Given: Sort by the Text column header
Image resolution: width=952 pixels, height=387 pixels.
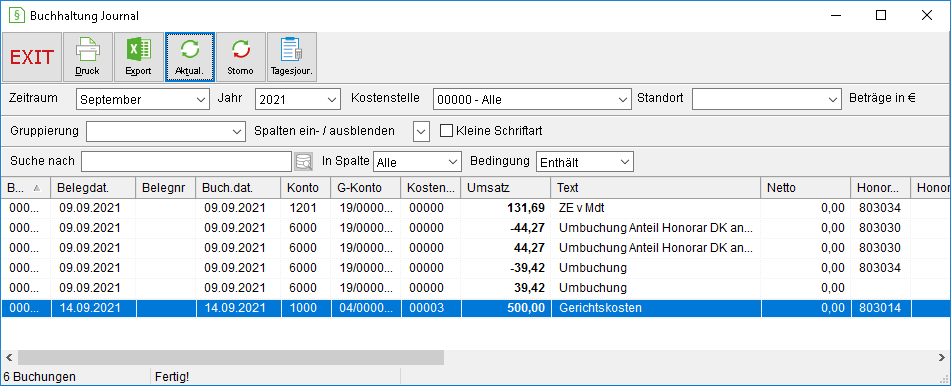Looking at the screenshot, I should click(x=656, y=188).
